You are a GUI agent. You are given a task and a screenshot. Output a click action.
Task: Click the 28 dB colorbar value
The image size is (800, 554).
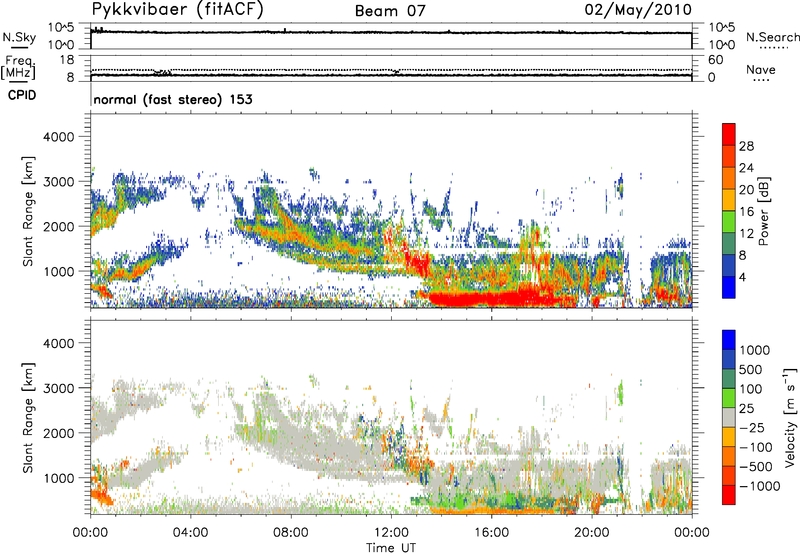pos(746,146)
